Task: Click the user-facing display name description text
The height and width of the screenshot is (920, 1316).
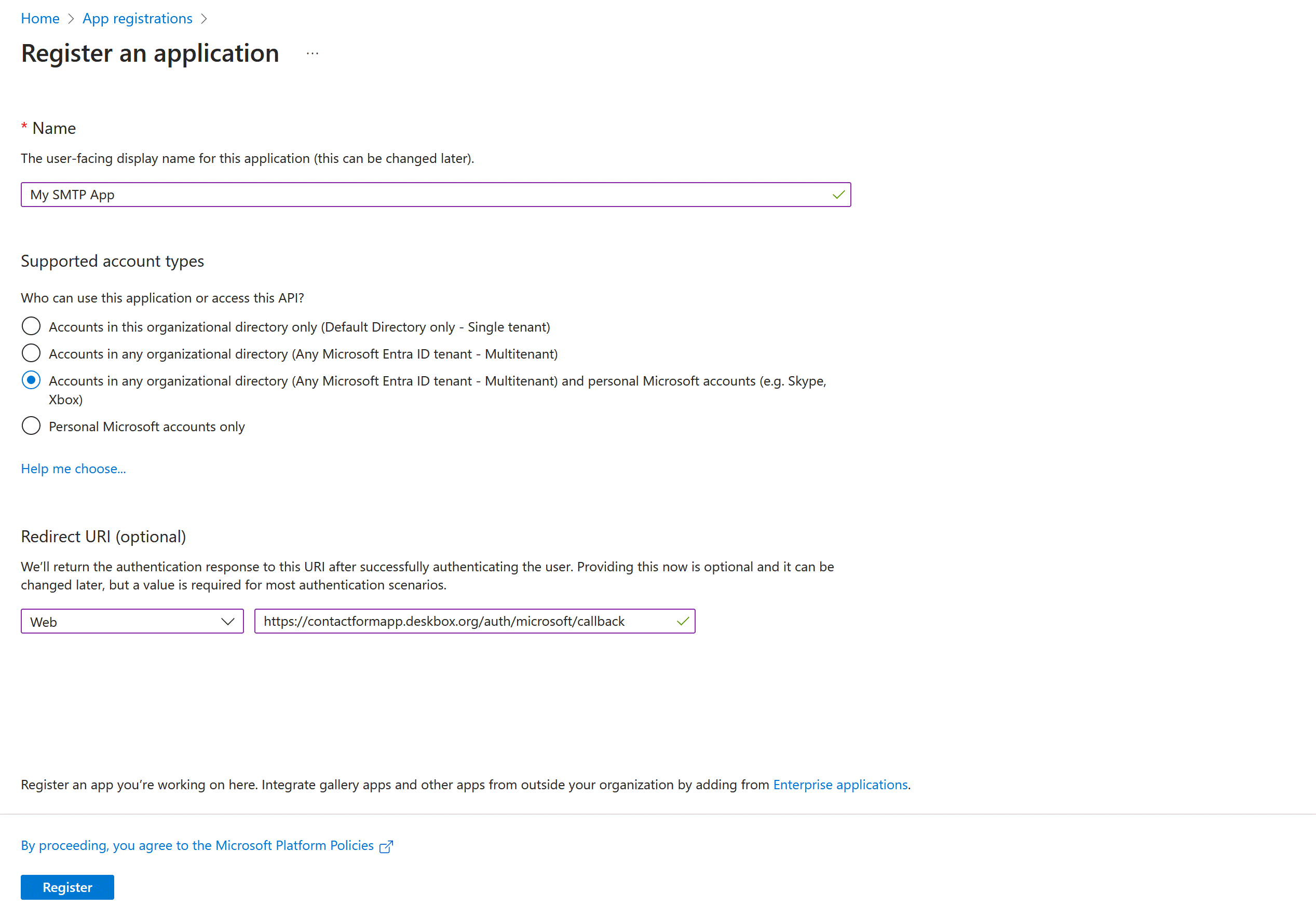Action: [x=248, y=159]
